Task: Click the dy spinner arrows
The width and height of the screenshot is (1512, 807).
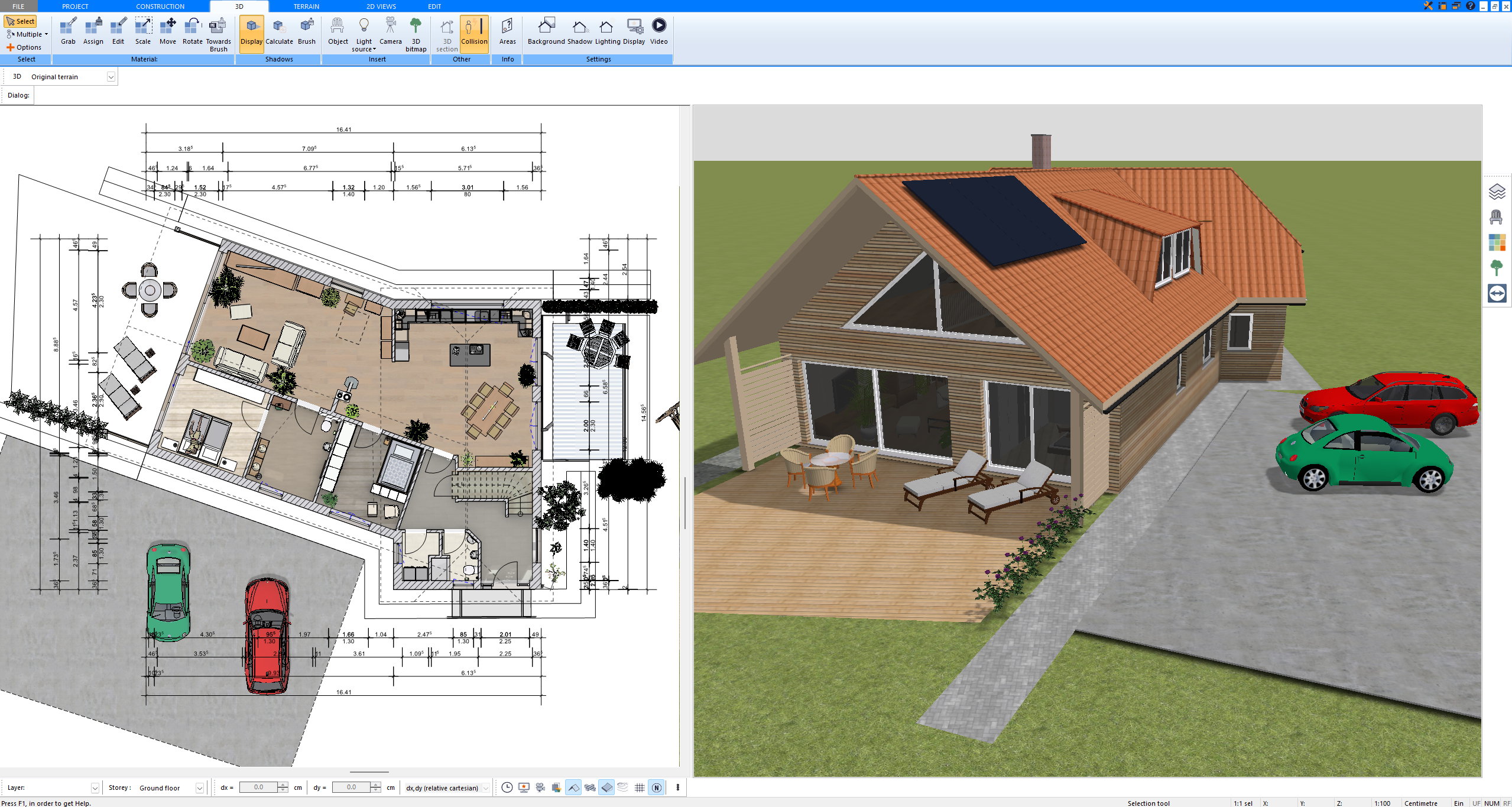Action: tap(375, 787)
